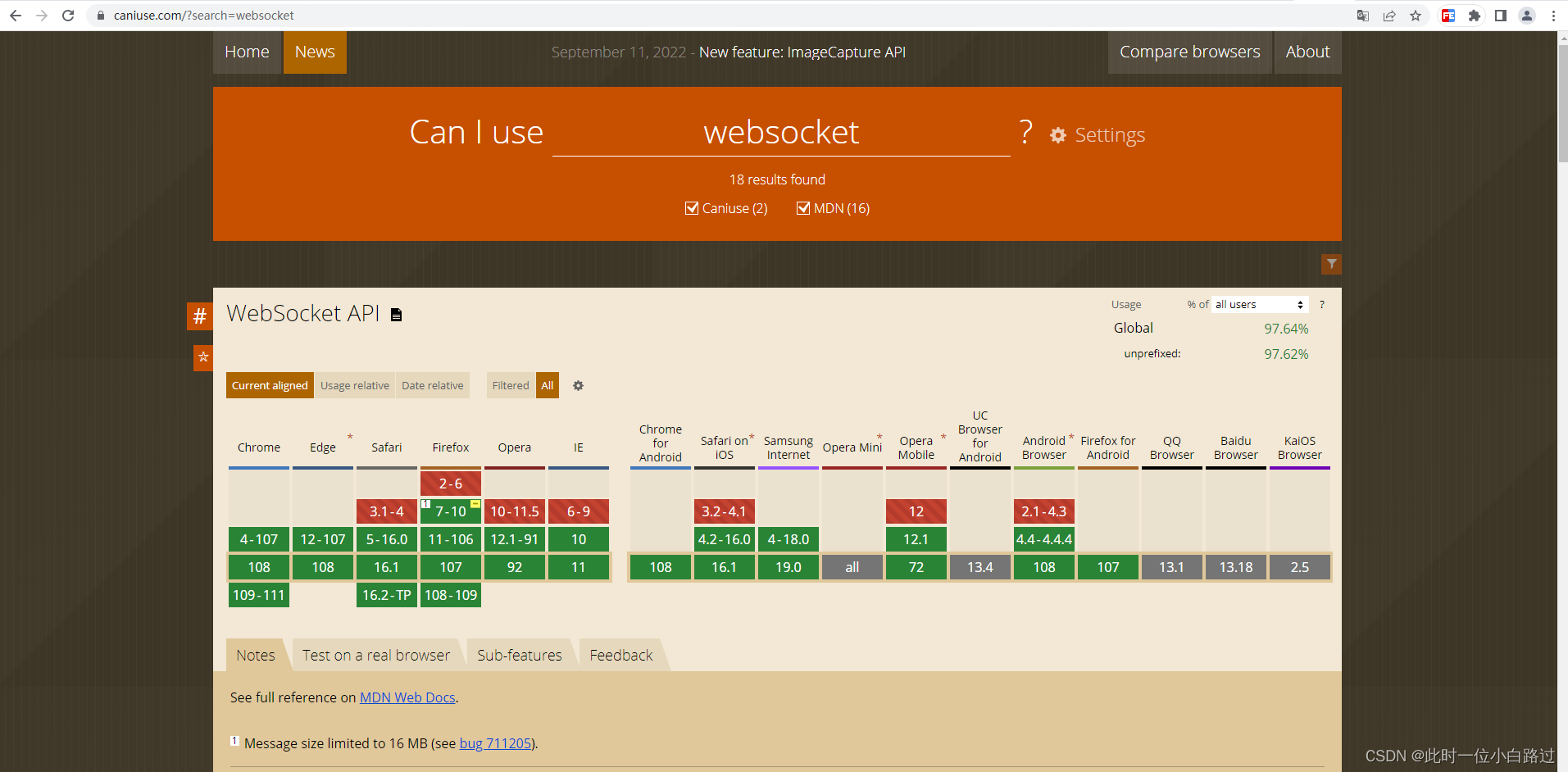Click Opera Mini all cell
This screenshot has height=772, width=1568.
click(x=852, y=567)
